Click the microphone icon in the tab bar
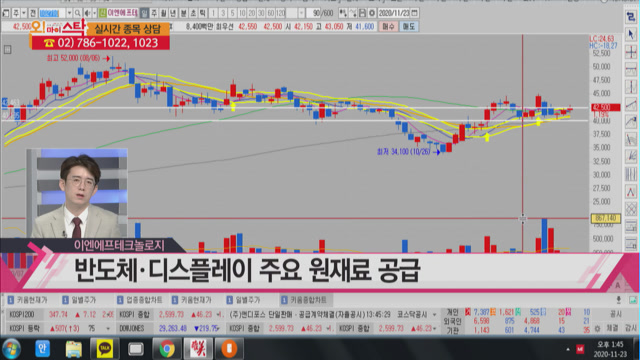Viewport: 640px width, 360px height. [618, 300]
